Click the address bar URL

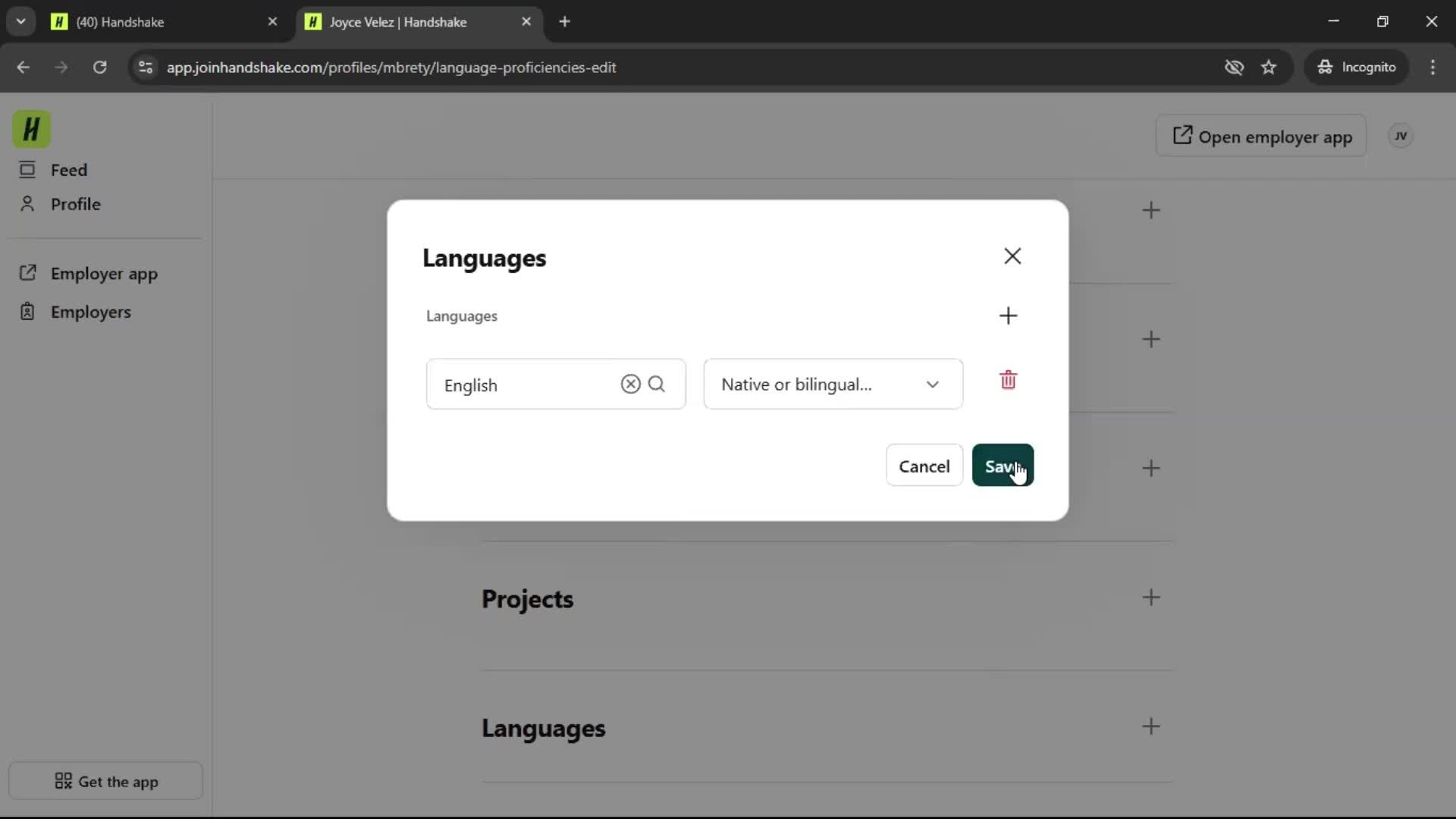(x=391, y=67)
